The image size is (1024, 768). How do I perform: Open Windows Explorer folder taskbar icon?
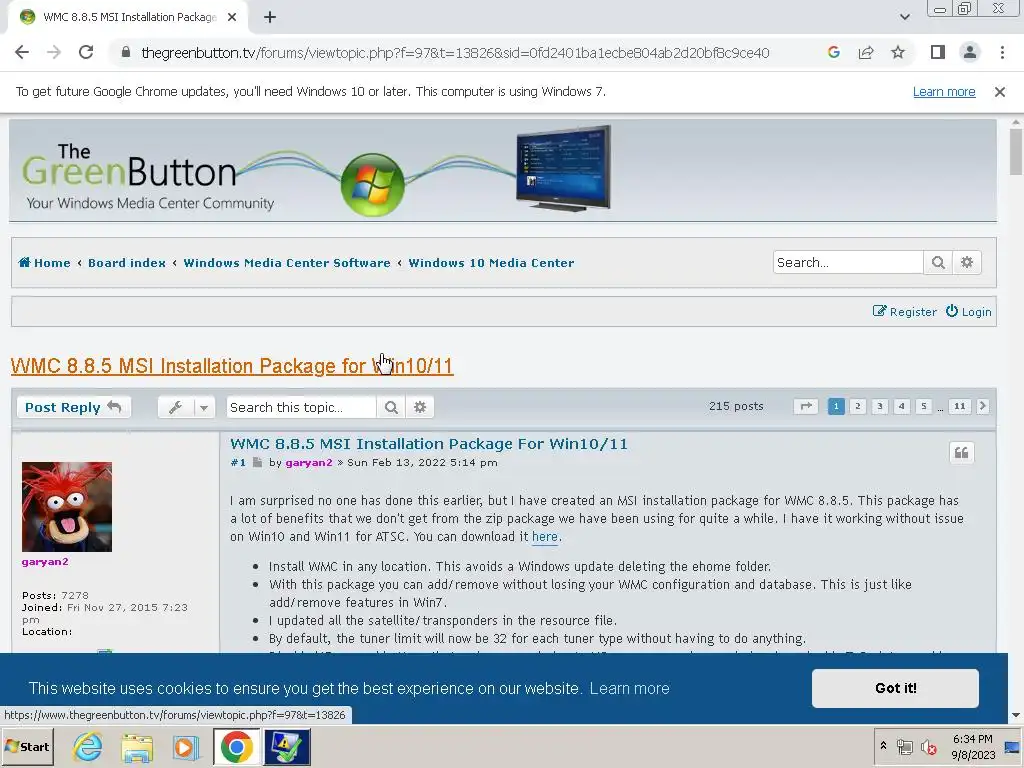point(137,746)
